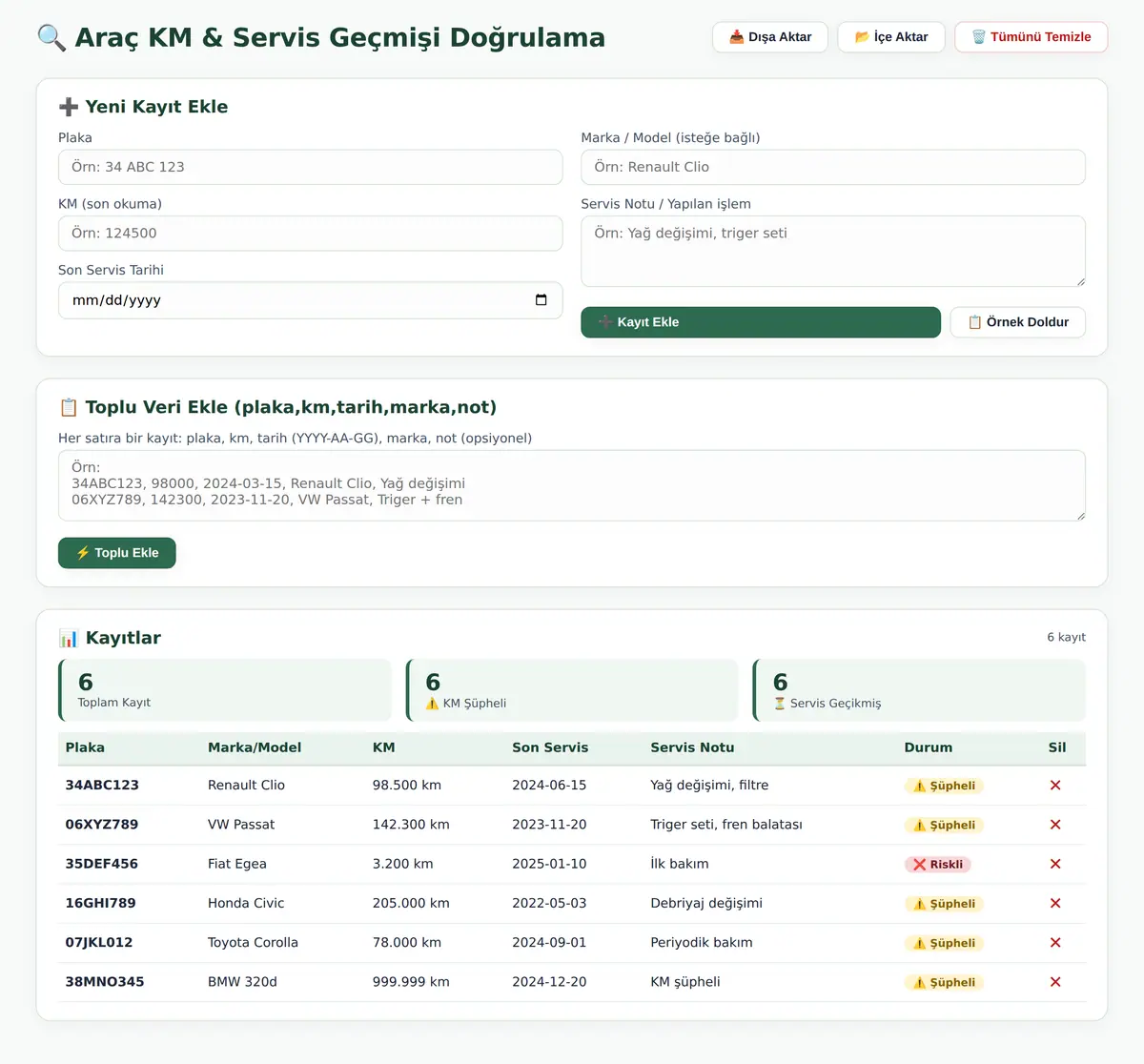Click the Durum column header
Viewport: 1144px width, 1064px height.
[929, 748]
